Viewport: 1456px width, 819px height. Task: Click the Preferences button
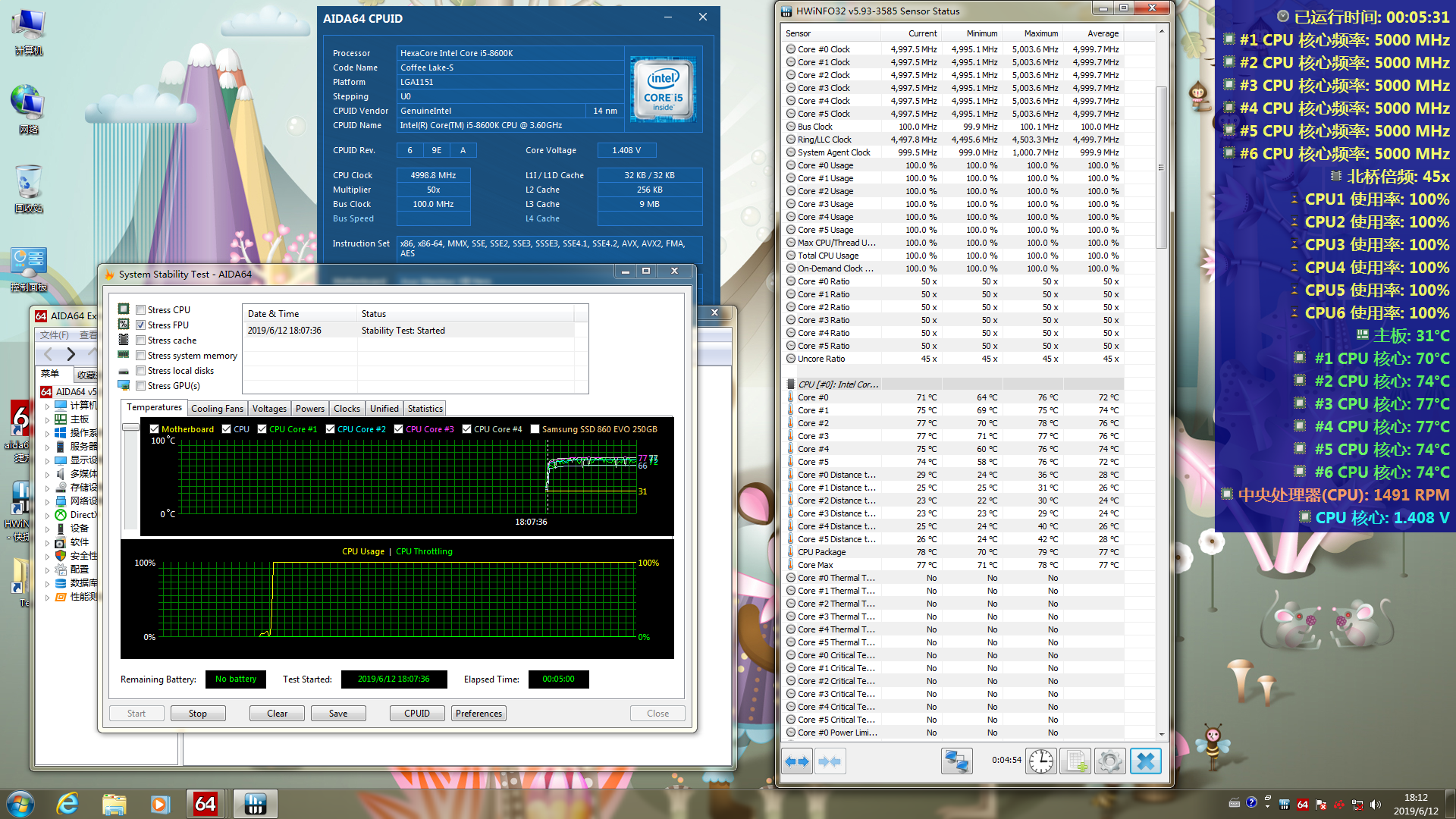point(479,714)
